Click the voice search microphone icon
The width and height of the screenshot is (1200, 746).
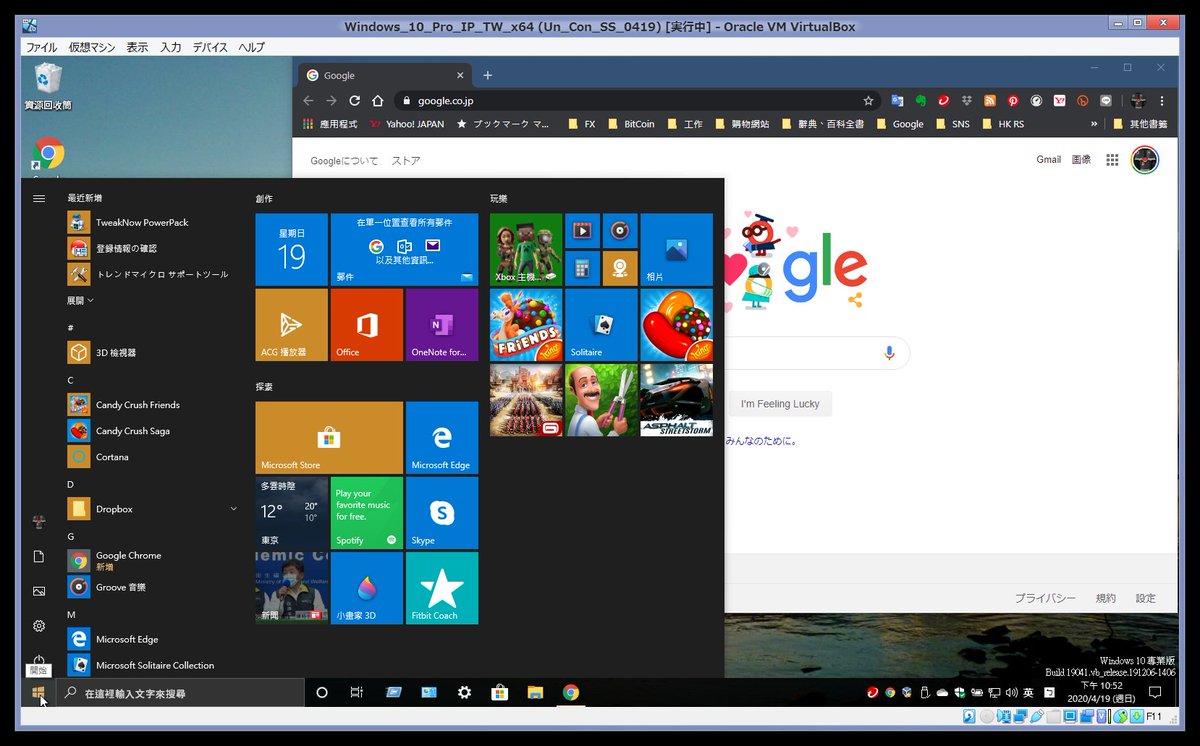[x=889, y=353]
